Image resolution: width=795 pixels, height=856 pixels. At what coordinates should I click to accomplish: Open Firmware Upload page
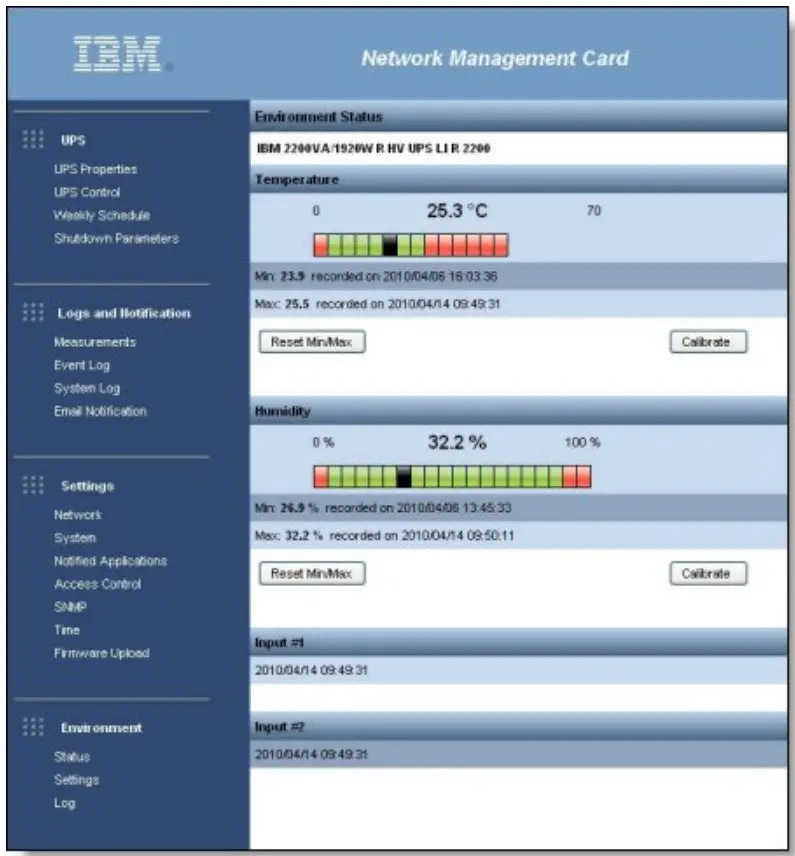[102, 653]
